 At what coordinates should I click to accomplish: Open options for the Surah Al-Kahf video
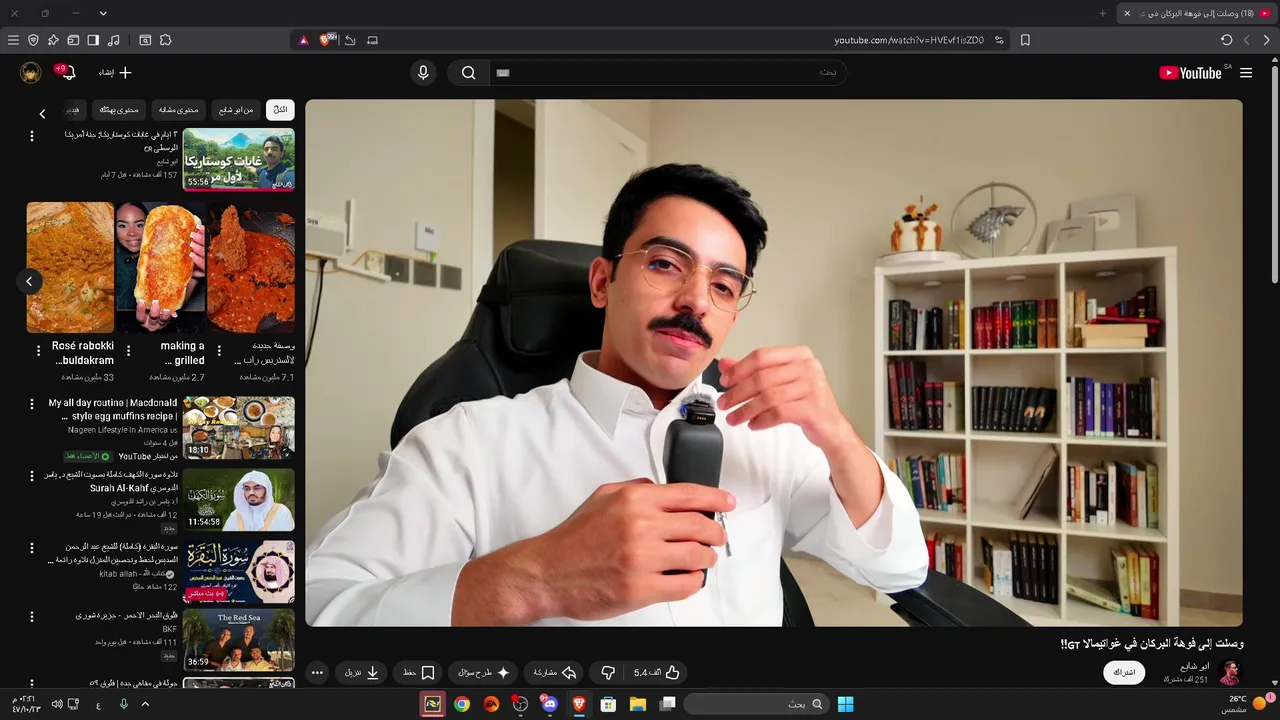[32, 476]
